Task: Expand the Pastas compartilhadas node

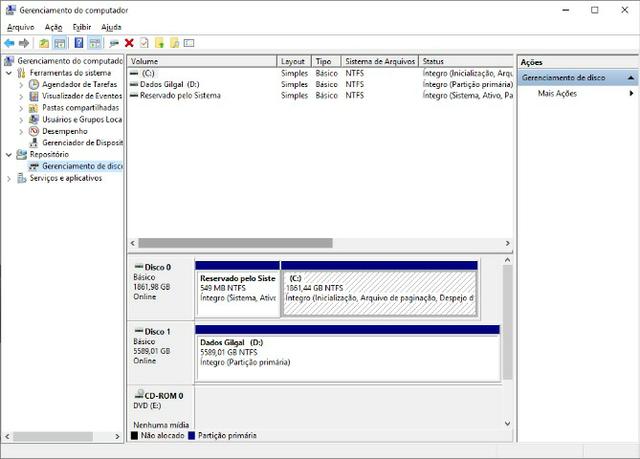Action: click(x=21, y=108)
